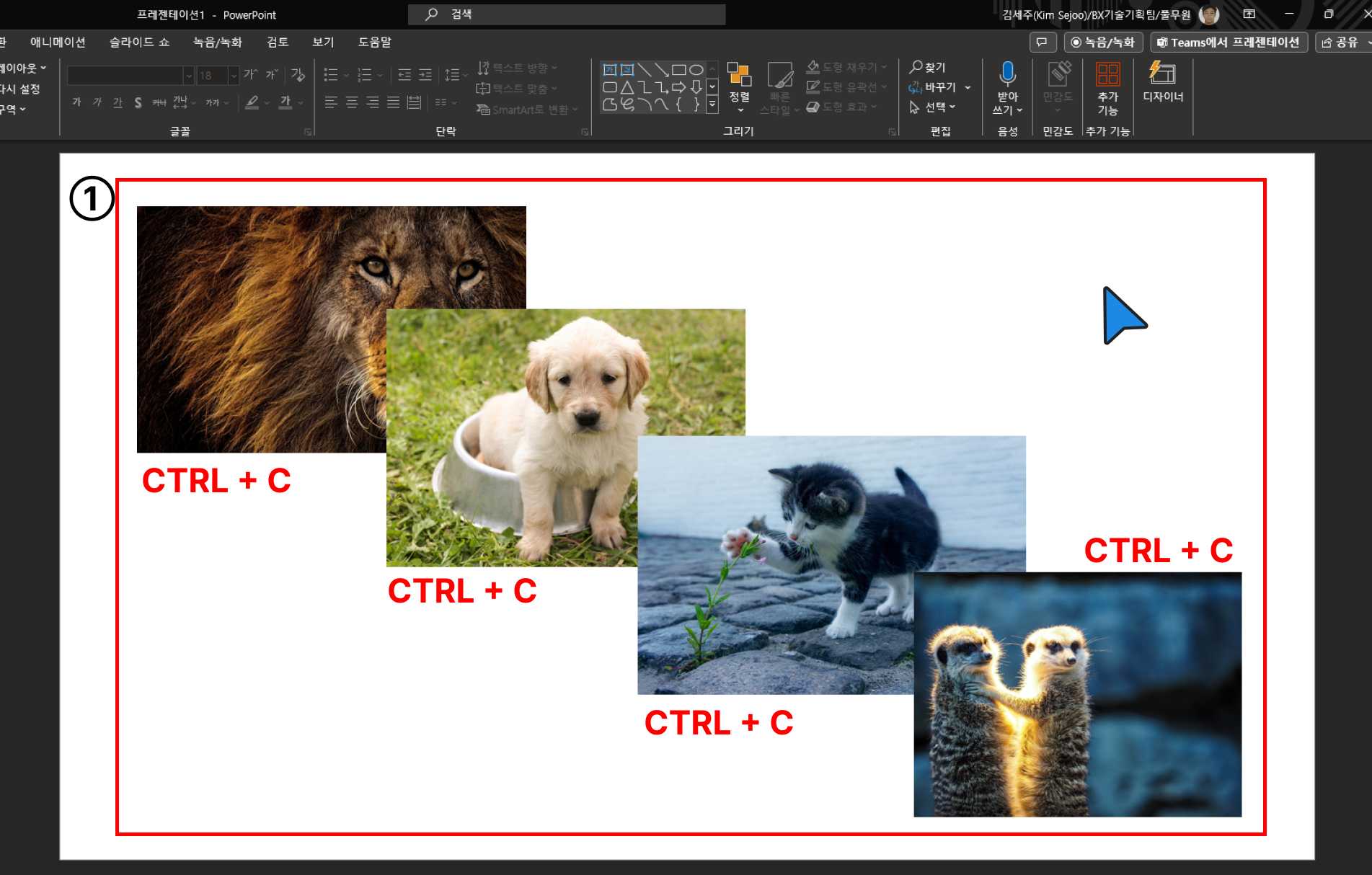Expand the shapes gallery more button

click(x=712, y=105)
